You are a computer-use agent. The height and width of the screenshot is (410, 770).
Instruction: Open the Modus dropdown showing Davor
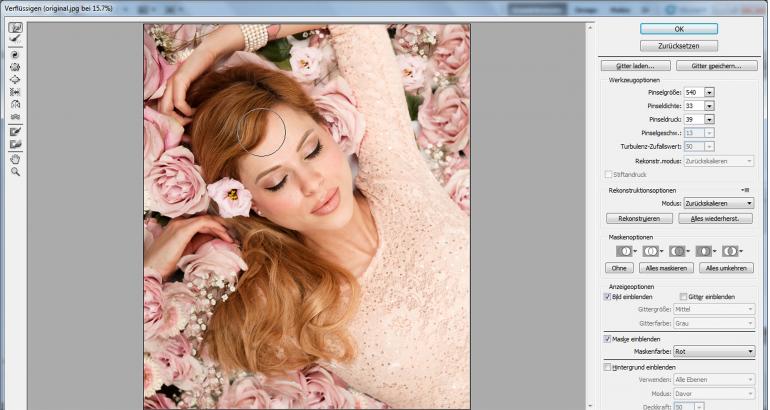714,394
